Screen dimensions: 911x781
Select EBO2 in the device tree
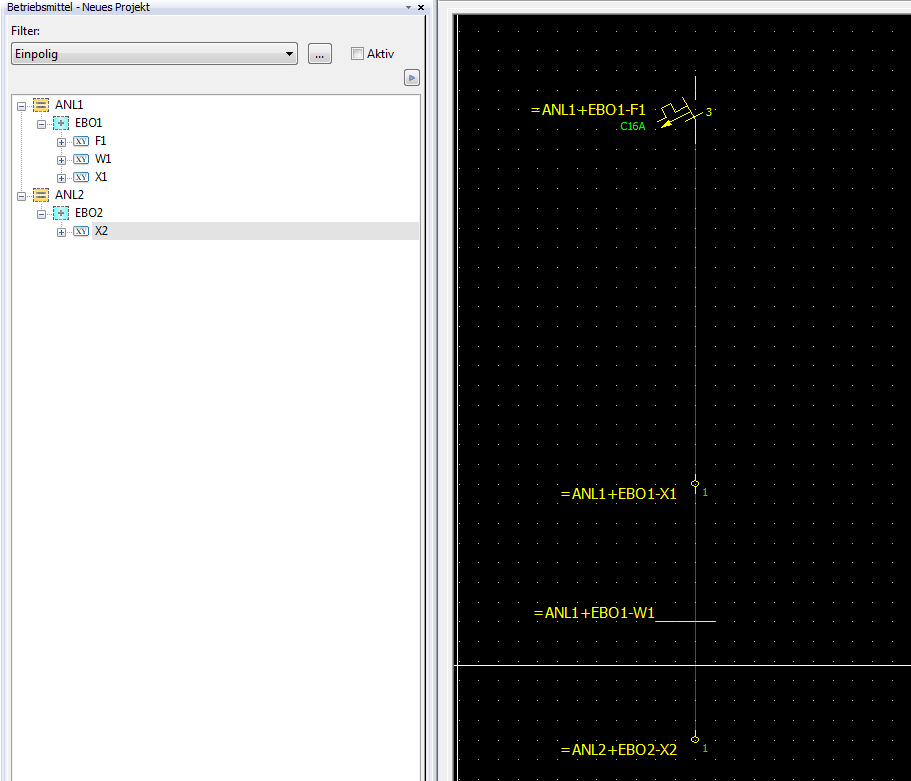pos(88,213)
